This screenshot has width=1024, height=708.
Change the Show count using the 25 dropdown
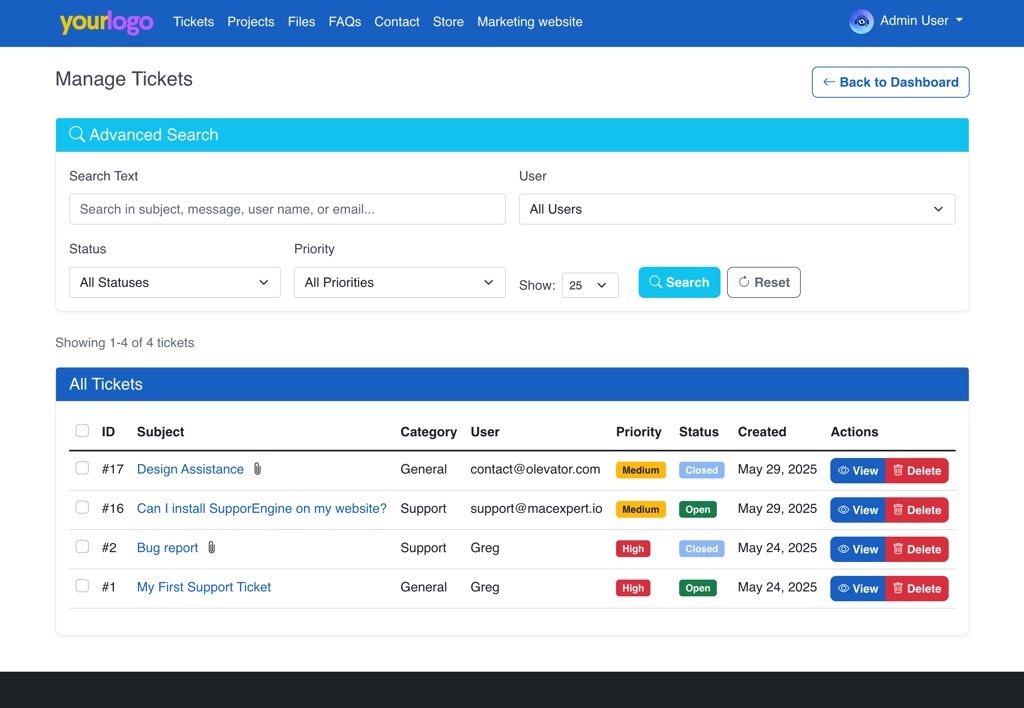[x=590, y=285]
